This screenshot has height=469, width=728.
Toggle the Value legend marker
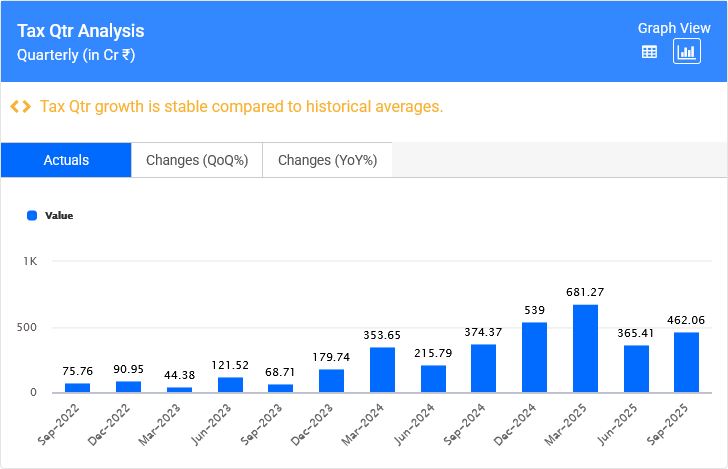pos(32,215)
